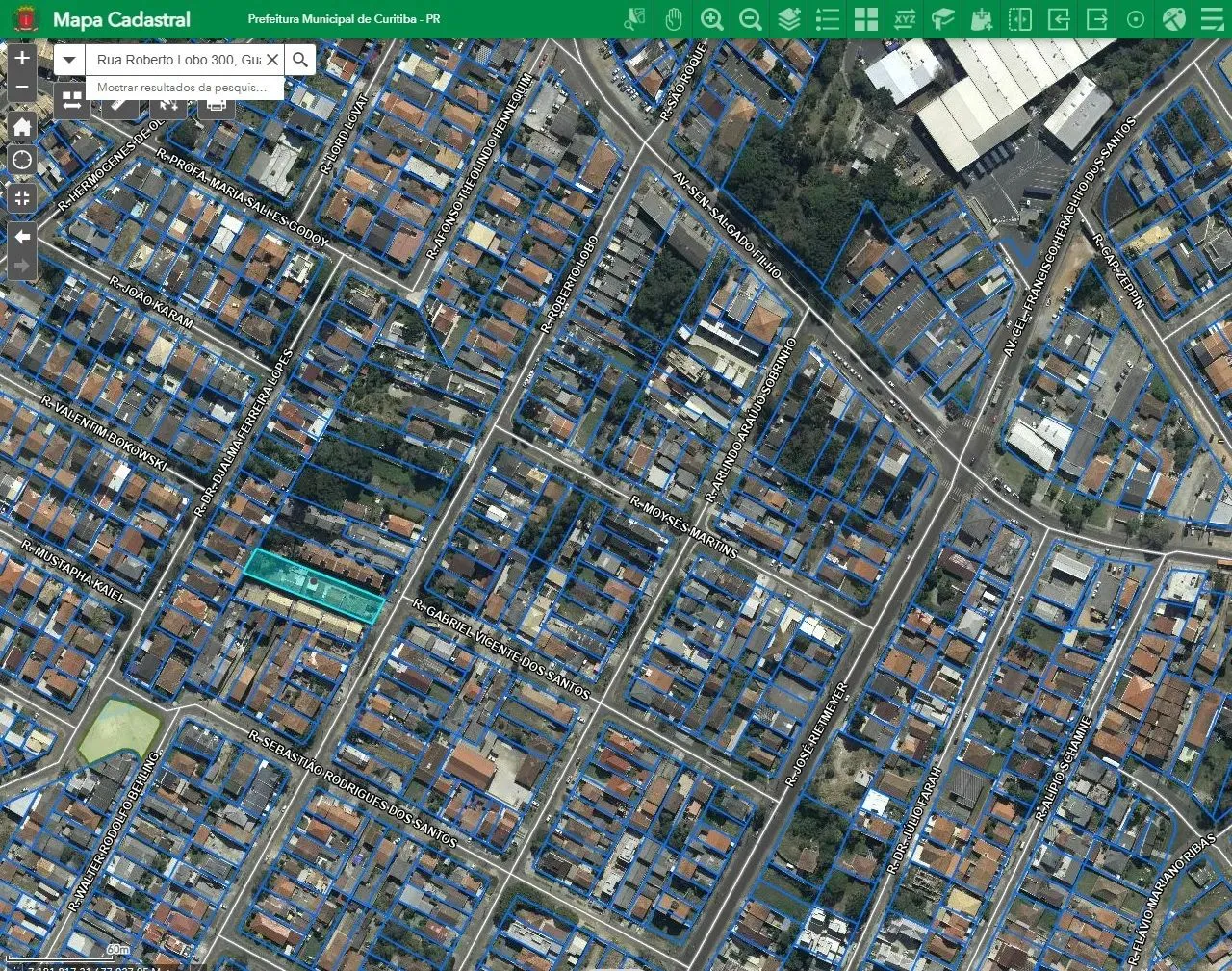
Task: Click the R. DR. JÚLIO FARAH street label
Action: 913,820
